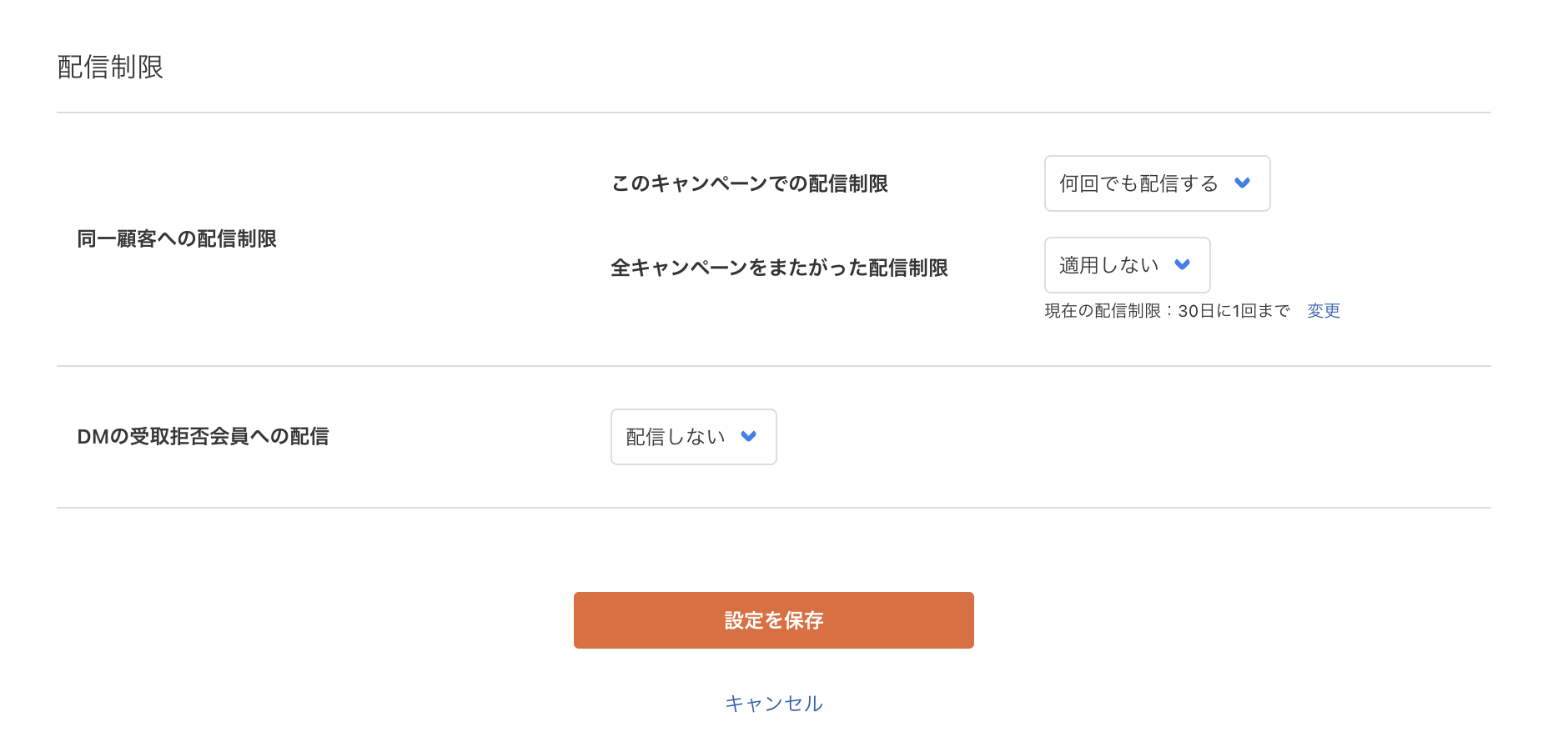This screenshot has width=1568, height=742.
Task: Cancel the delivery restriction changes
Action: 773,703
